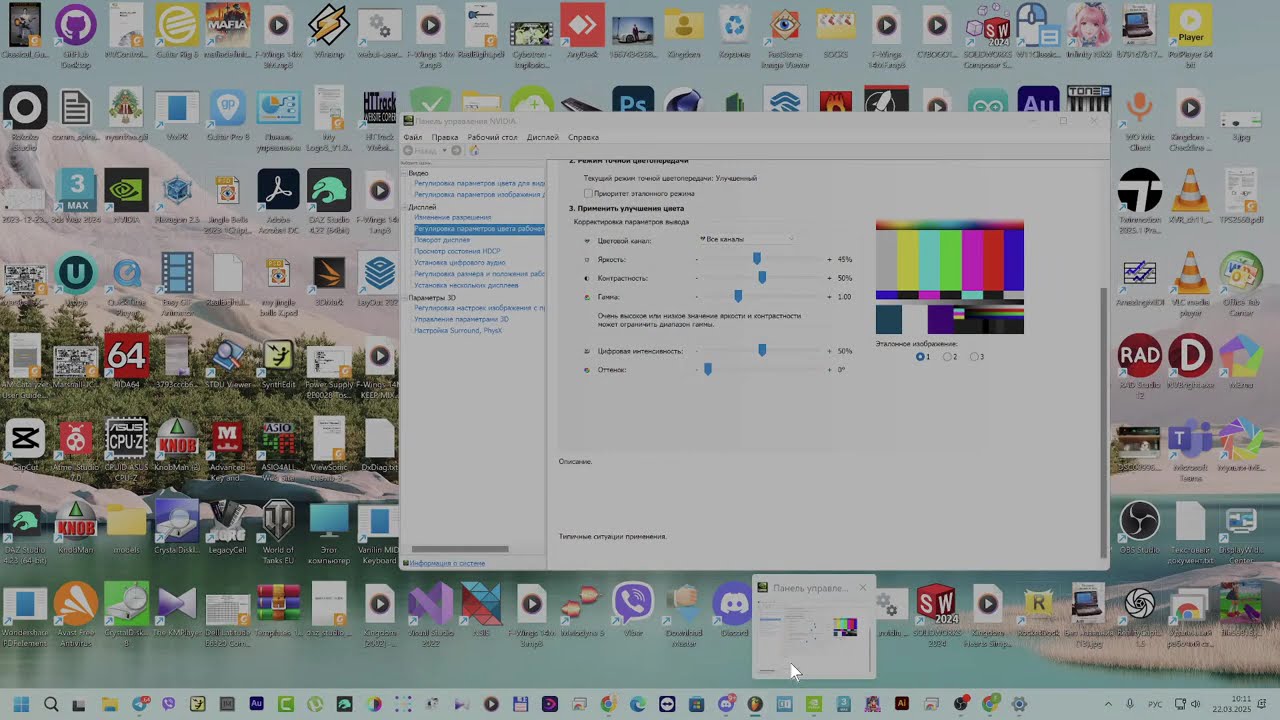
Task: Click the Информация о системе link
Action: click(446, 563)
